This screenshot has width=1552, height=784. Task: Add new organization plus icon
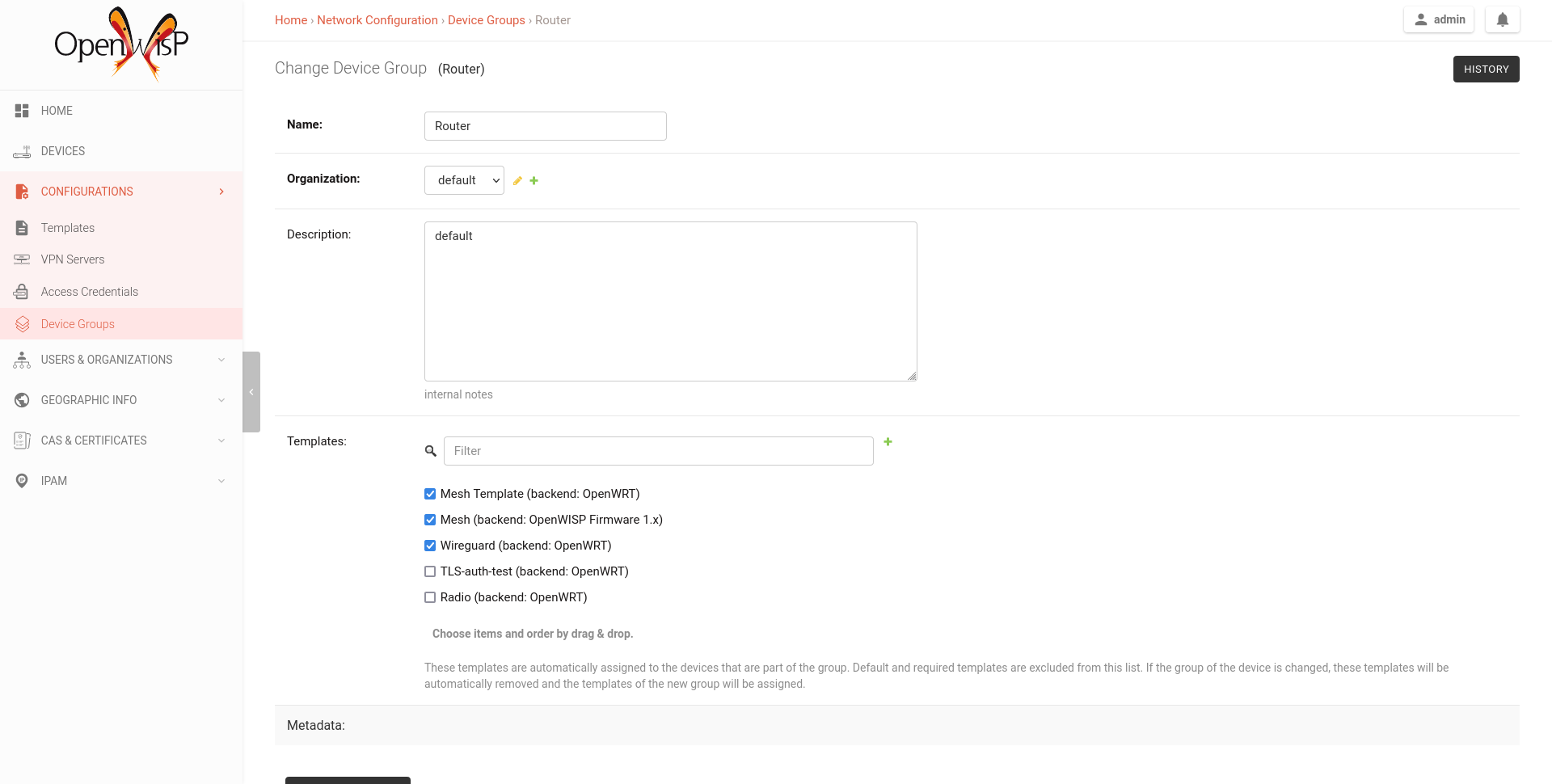point(533,180)
